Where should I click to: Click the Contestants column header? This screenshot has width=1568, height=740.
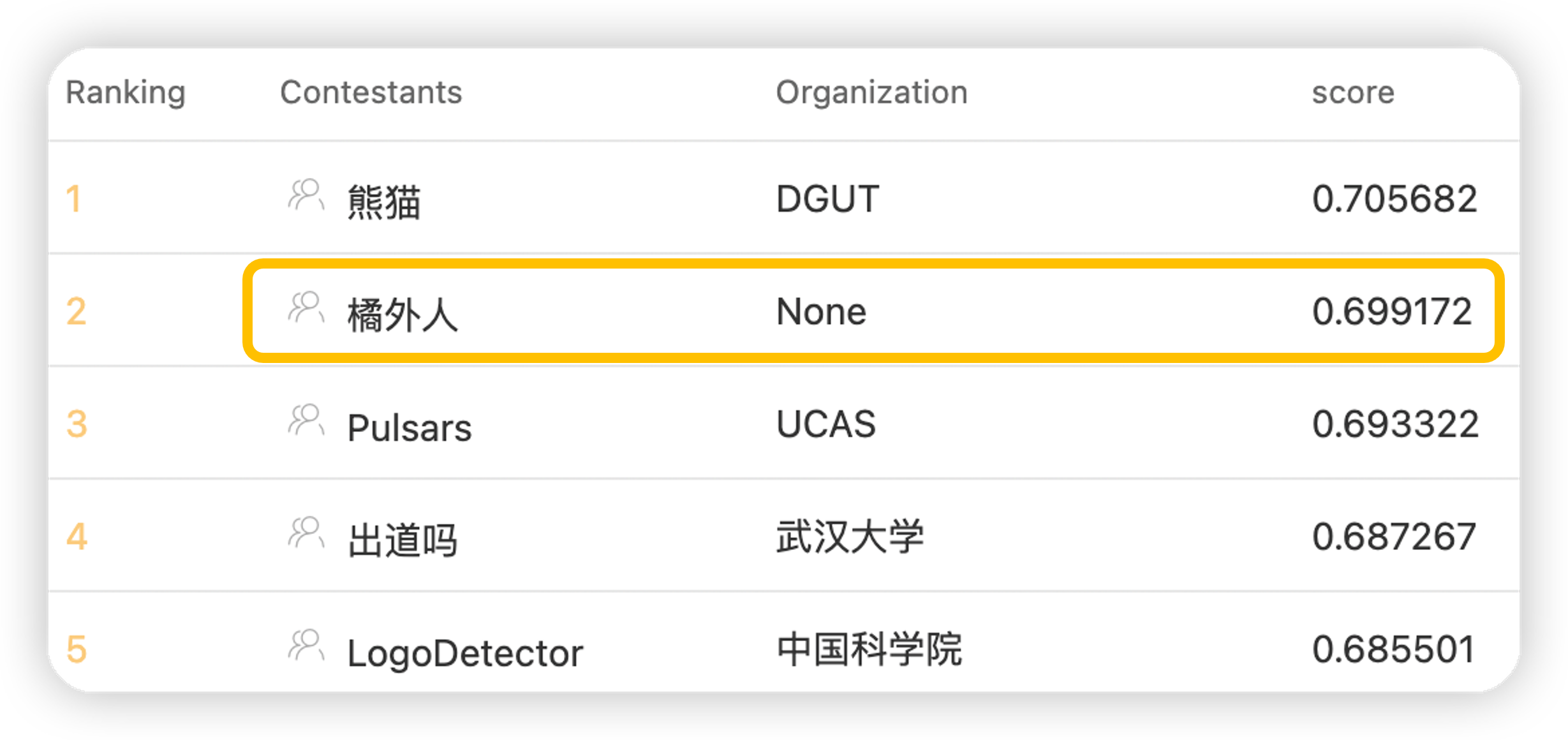[x=371, y=93]
